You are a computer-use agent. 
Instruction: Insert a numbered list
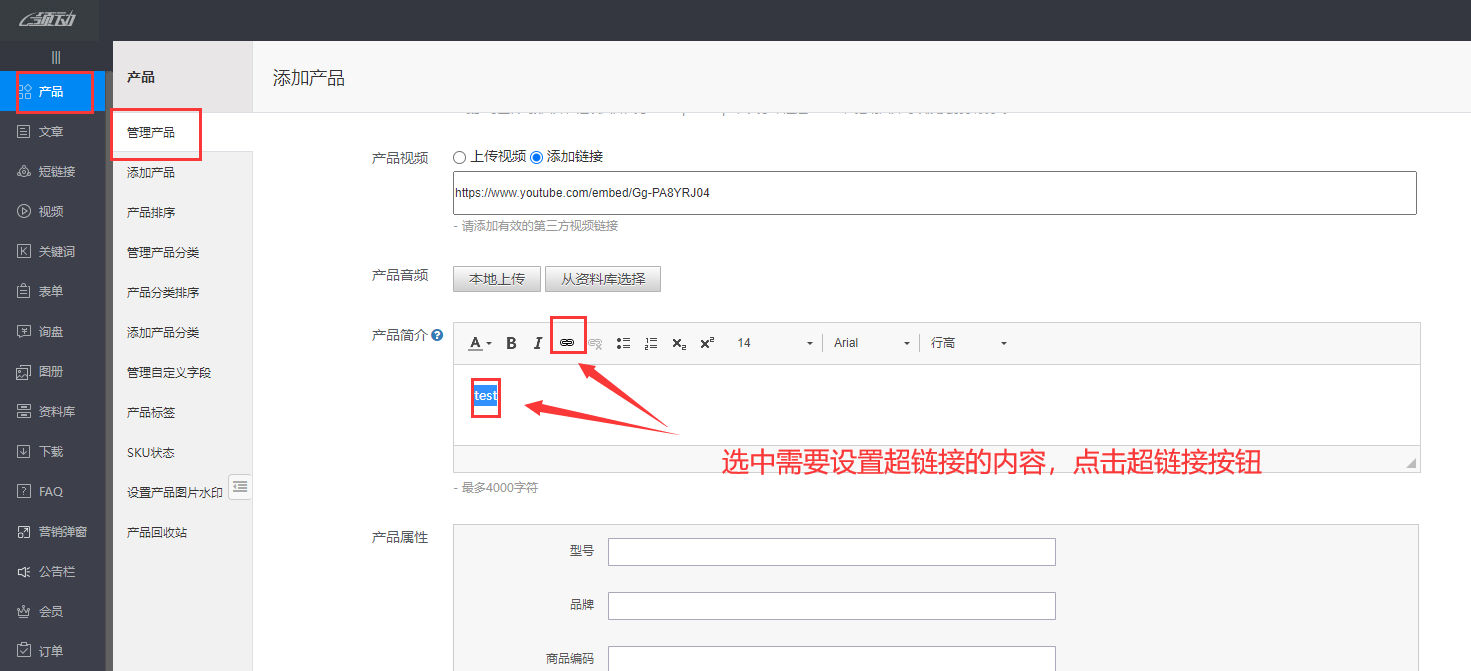point(651,342)
